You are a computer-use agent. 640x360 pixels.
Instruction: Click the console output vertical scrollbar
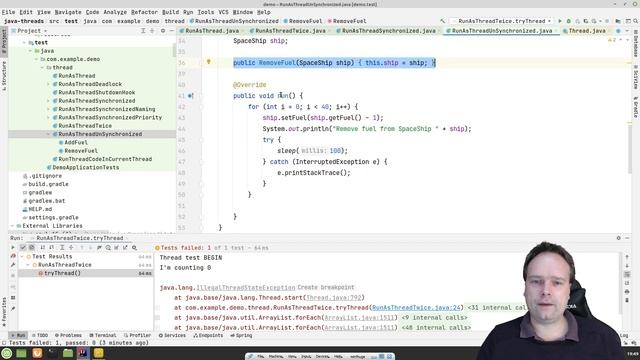pos(621,284)
